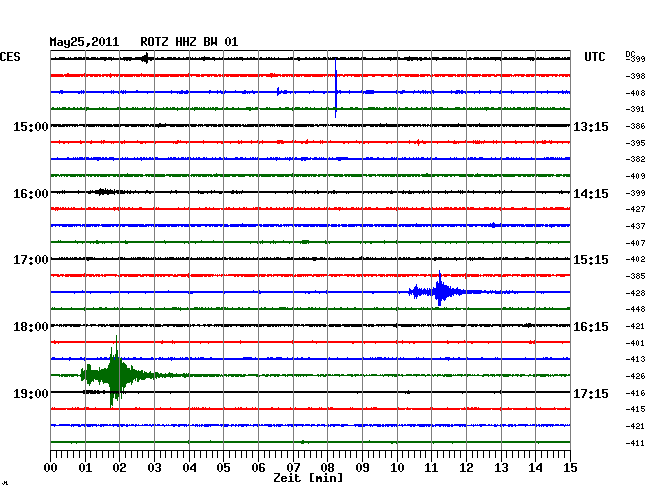Click the 13 minute tick label

[x=501, y=468]
